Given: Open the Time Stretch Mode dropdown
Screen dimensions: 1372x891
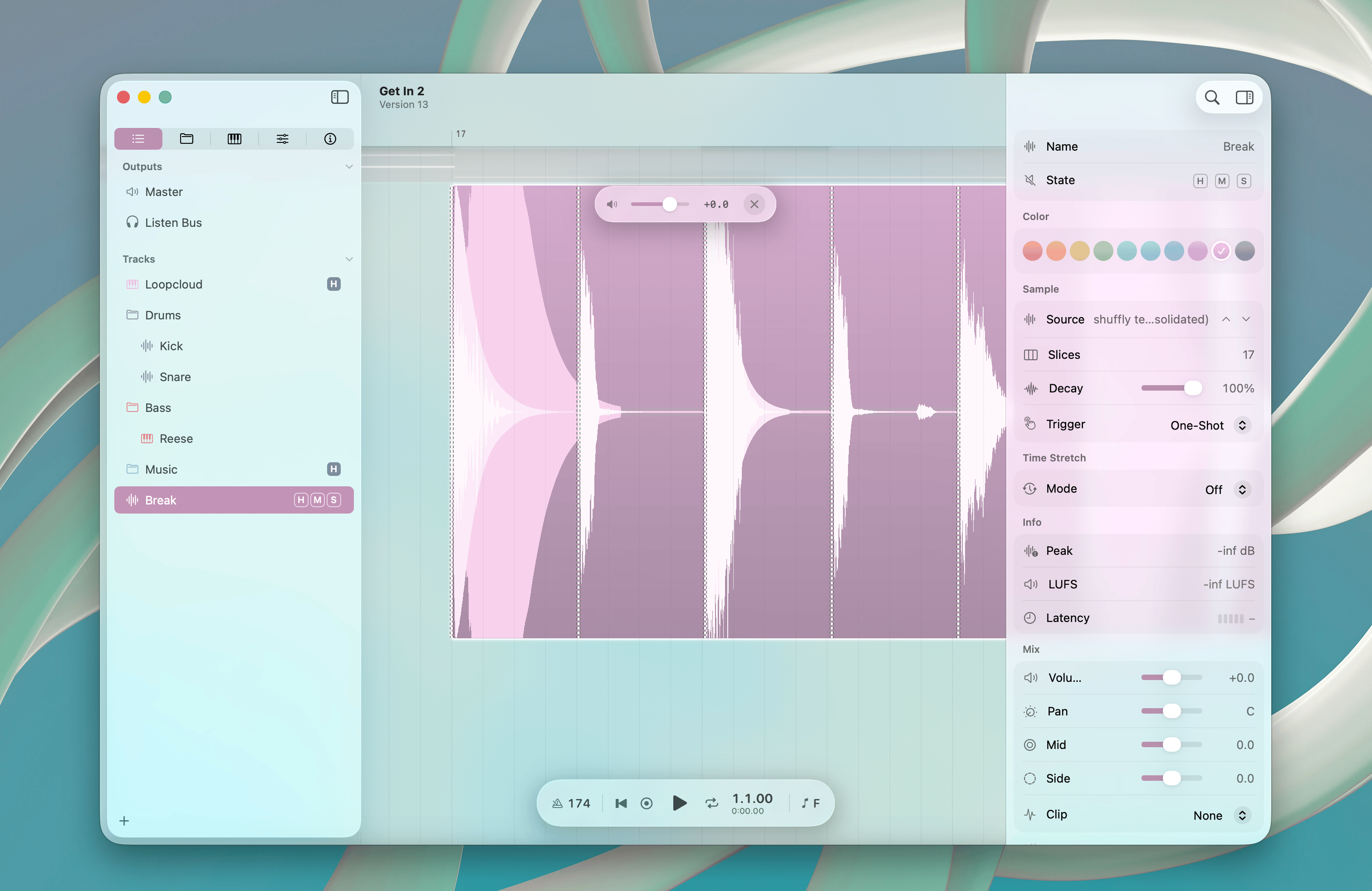Looking at the screenshot, I should point(1227,490).
